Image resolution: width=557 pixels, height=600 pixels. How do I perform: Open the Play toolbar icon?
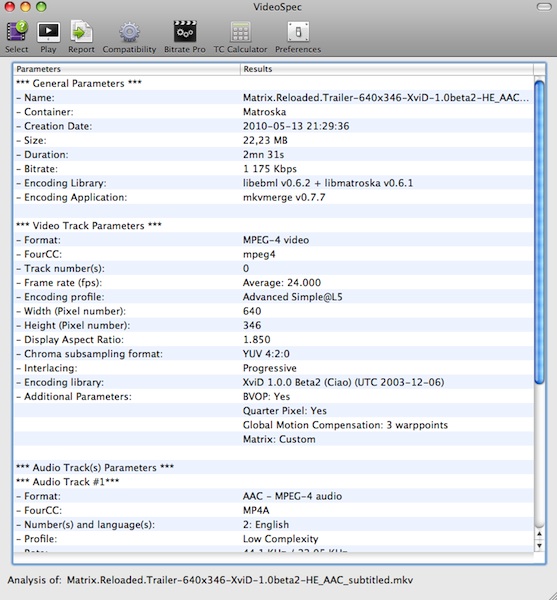(x=48, y=31)
